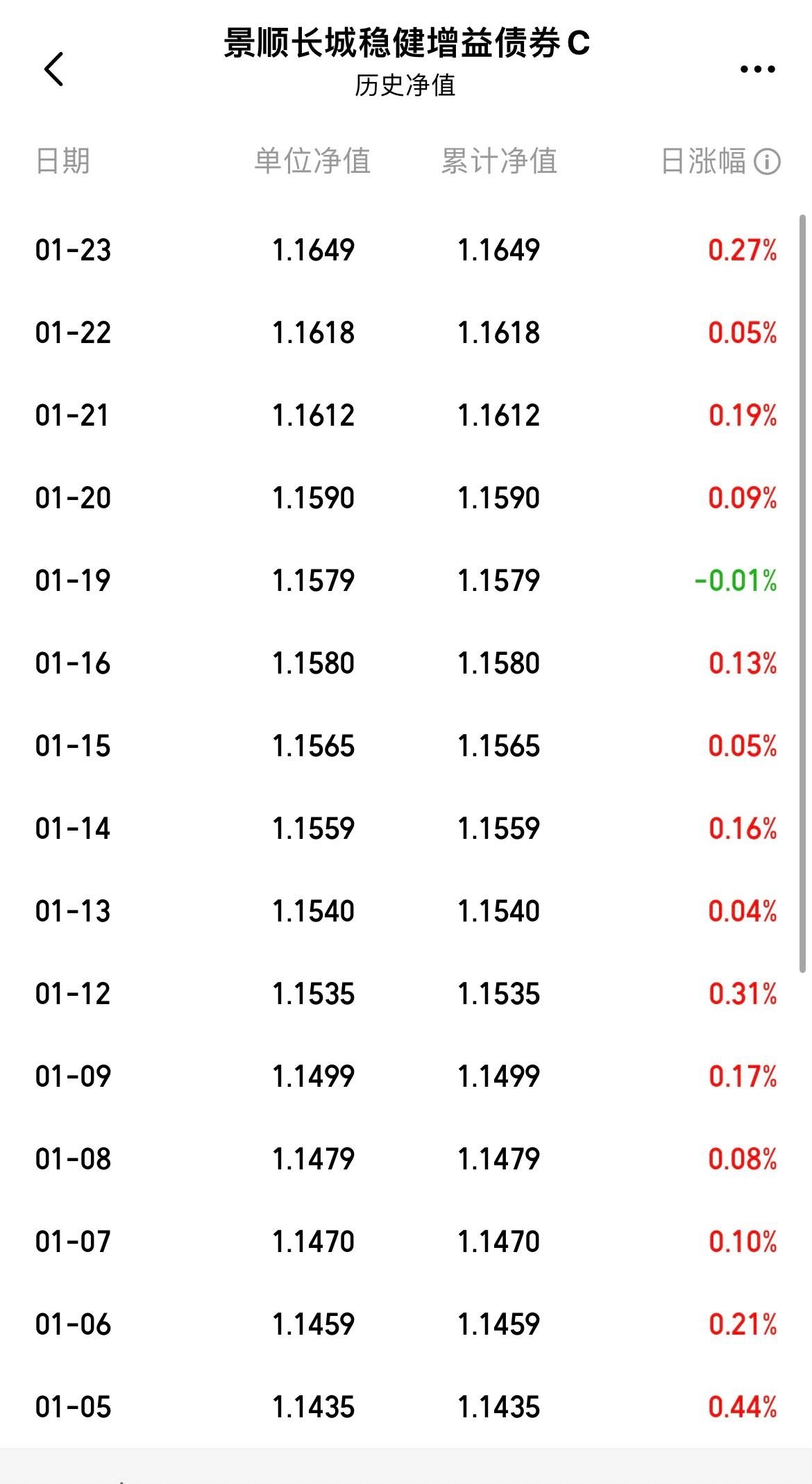812x1484 pixels.
Task: Tap the 0.31% change on 01-12
Action: point(743,994)
